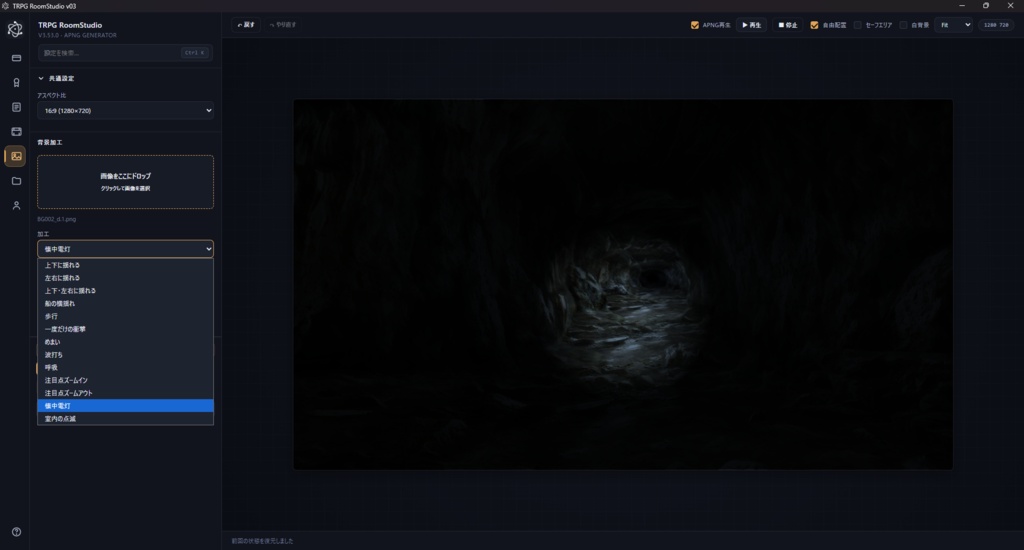Open the アスペクト比 16:9 dropdown
Screen dimensions: 1024x550
tap(125, 110)
